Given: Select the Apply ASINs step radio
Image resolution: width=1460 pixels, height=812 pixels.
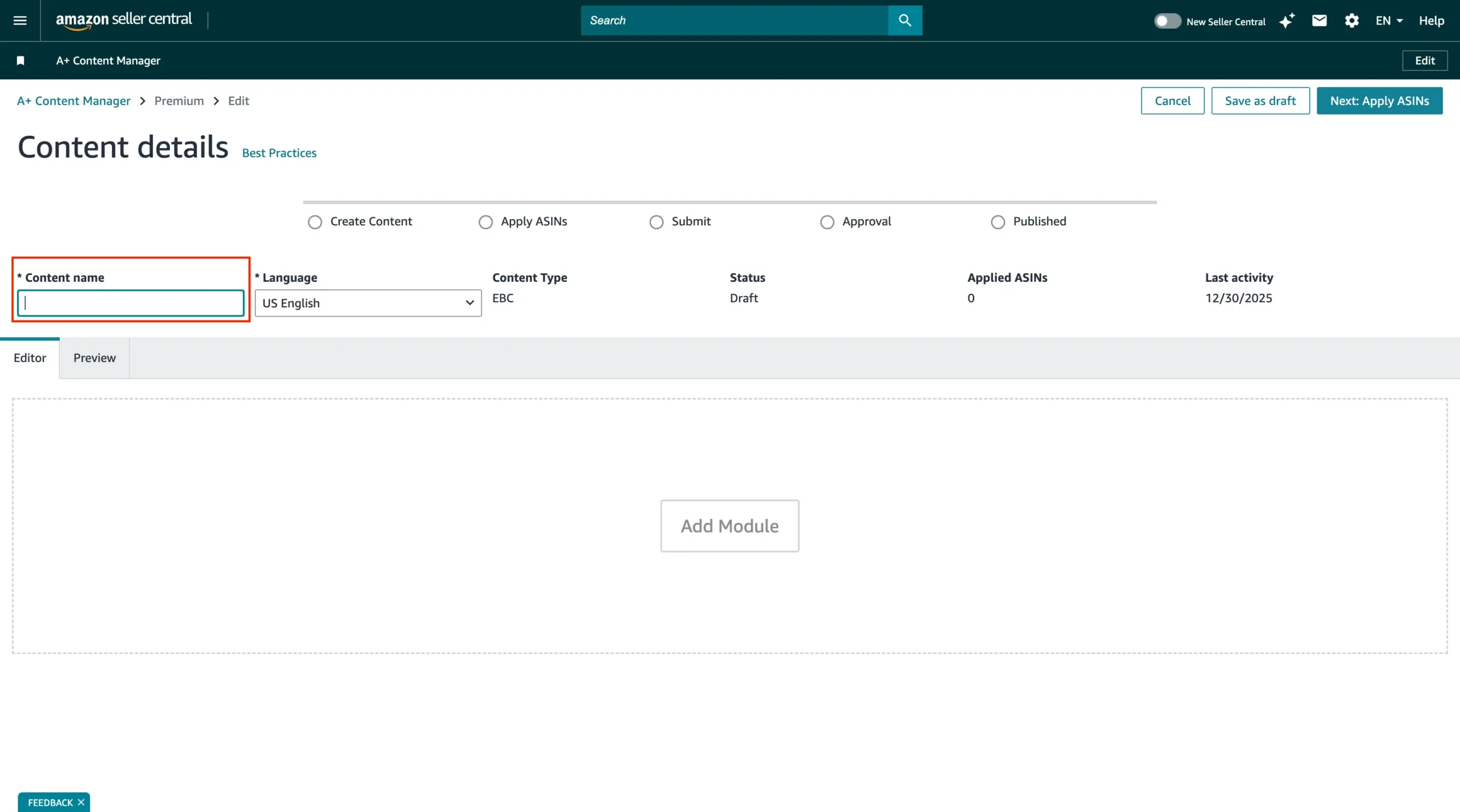Looking at the screenshot, I should pos(485,222).
